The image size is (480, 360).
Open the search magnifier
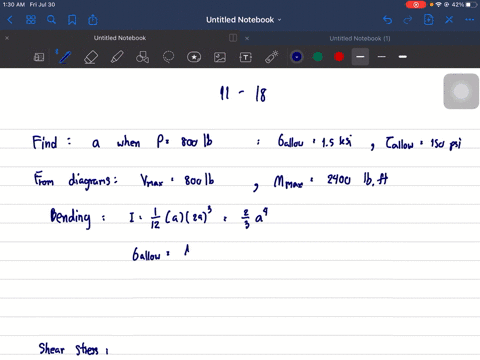tap(51, 20)
